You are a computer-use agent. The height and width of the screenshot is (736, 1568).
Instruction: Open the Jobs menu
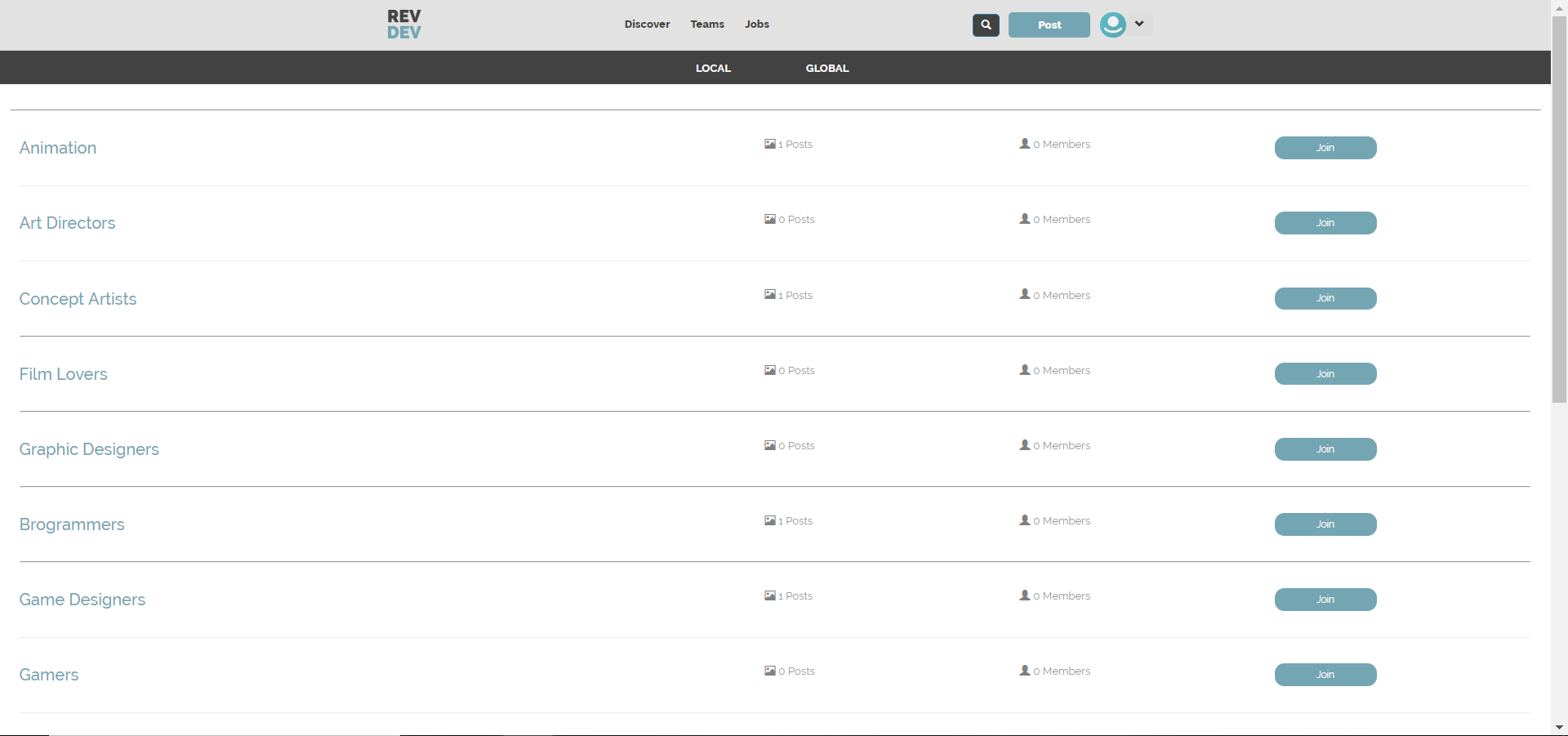757,24
